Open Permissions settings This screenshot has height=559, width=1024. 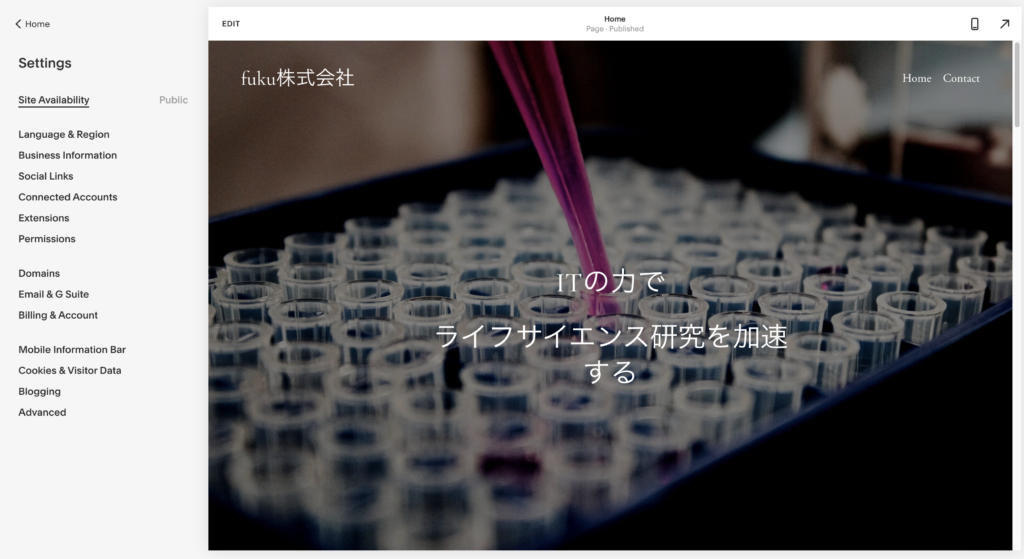click(x=47, y=239)
